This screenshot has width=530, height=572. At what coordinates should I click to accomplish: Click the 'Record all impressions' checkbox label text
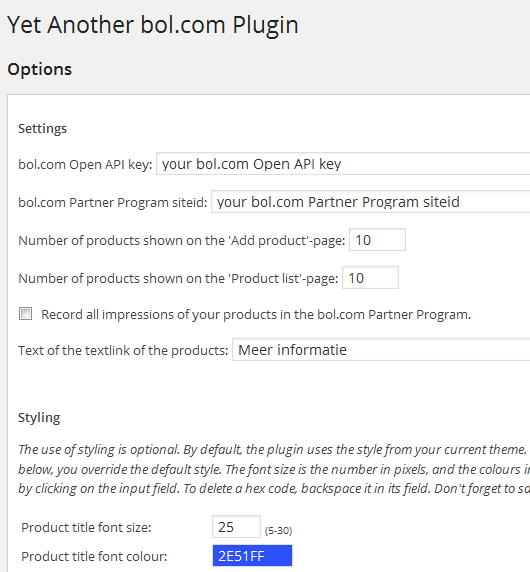click(256, 314)
